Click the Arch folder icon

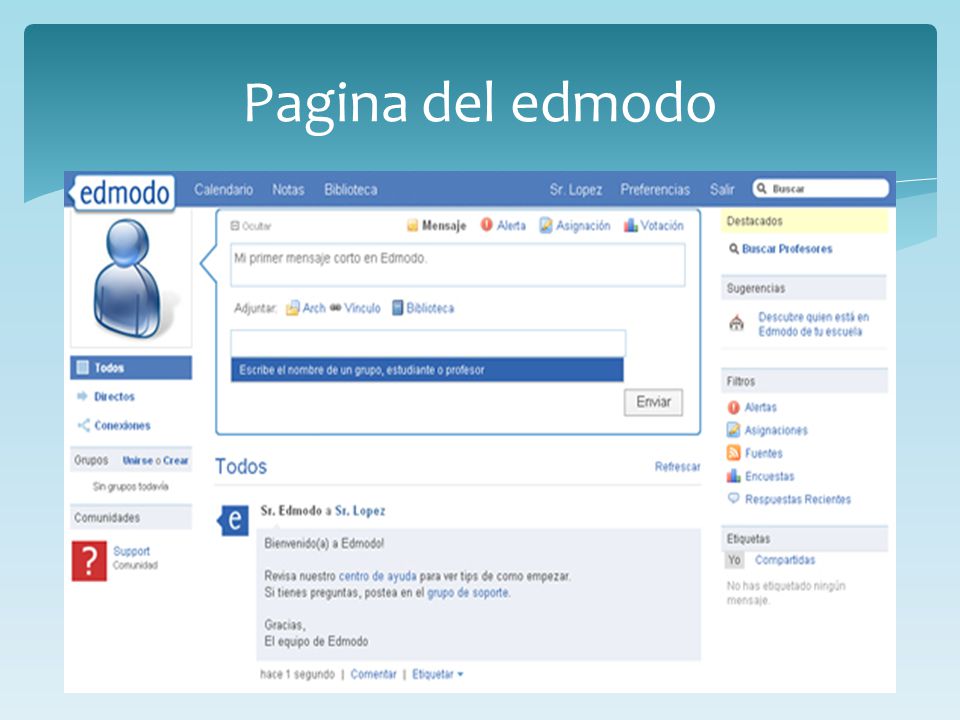293,308
